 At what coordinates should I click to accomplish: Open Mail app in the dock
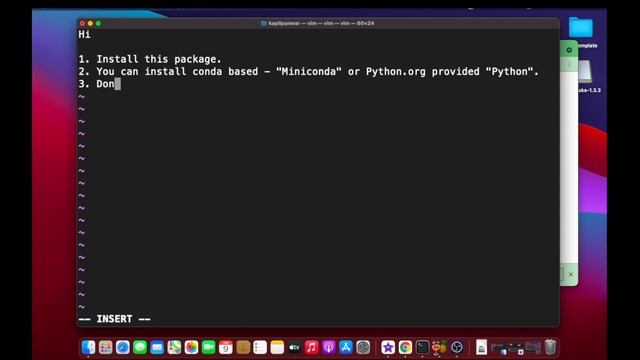[x=157, y=347]
